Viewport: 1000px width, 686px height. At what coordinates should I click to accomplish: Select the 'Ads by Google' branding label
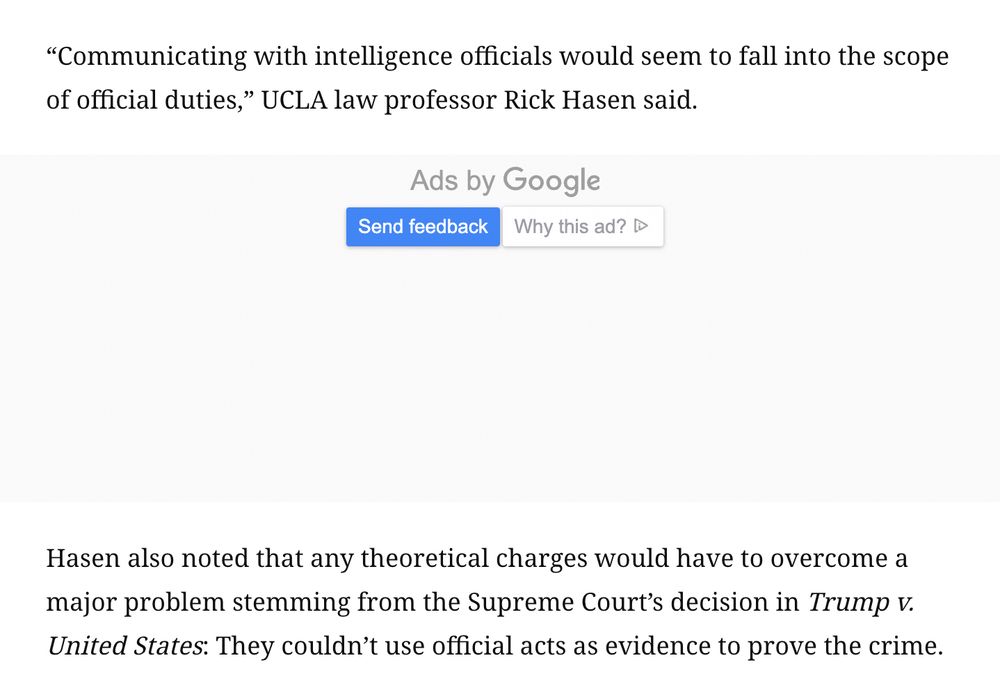504,179
